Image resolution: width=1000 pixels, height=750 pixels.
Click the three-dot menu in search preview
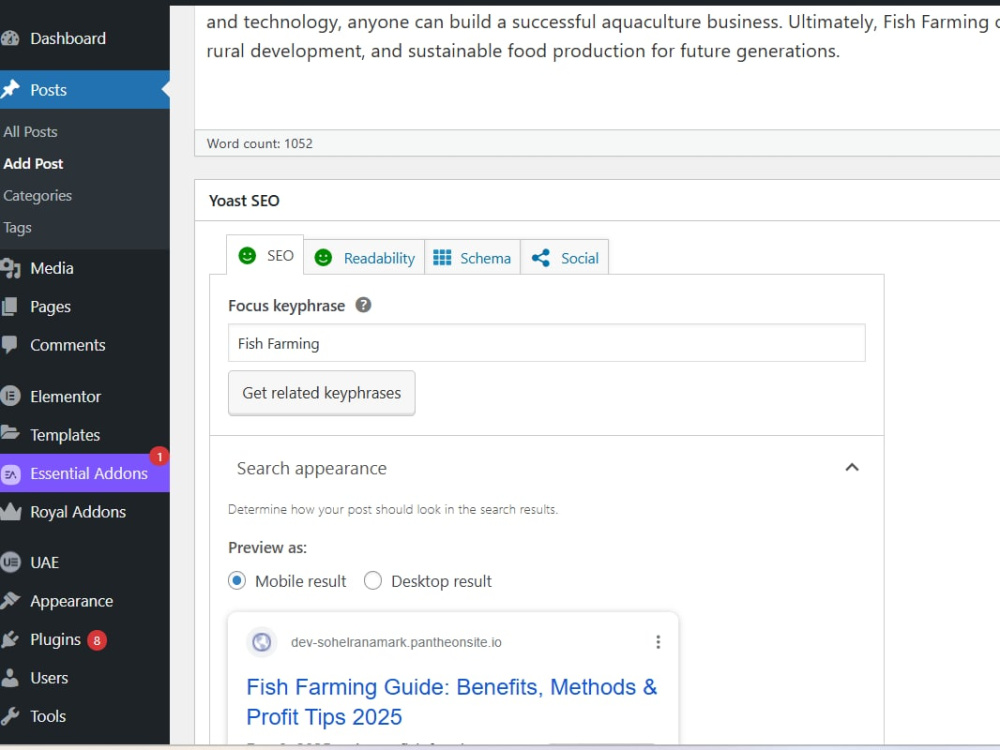pyautogui.click(x=658, y=642)
